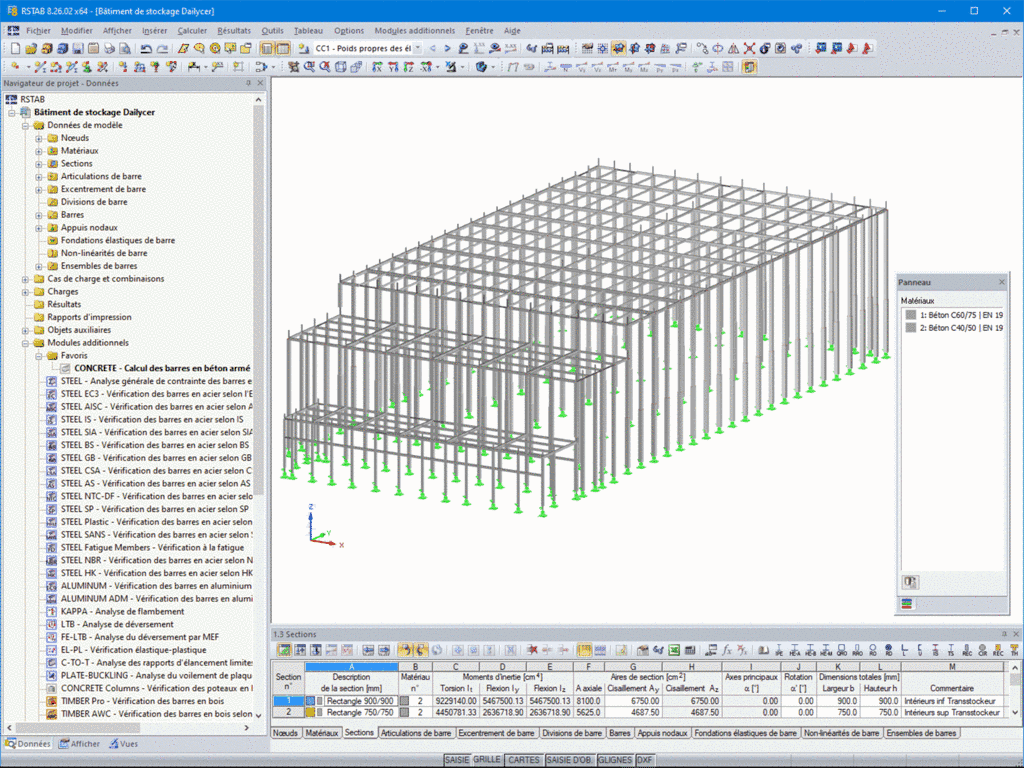Click the Undo arrow icon
Screen dimensions: 1024x768
click(x=147, y=48)
